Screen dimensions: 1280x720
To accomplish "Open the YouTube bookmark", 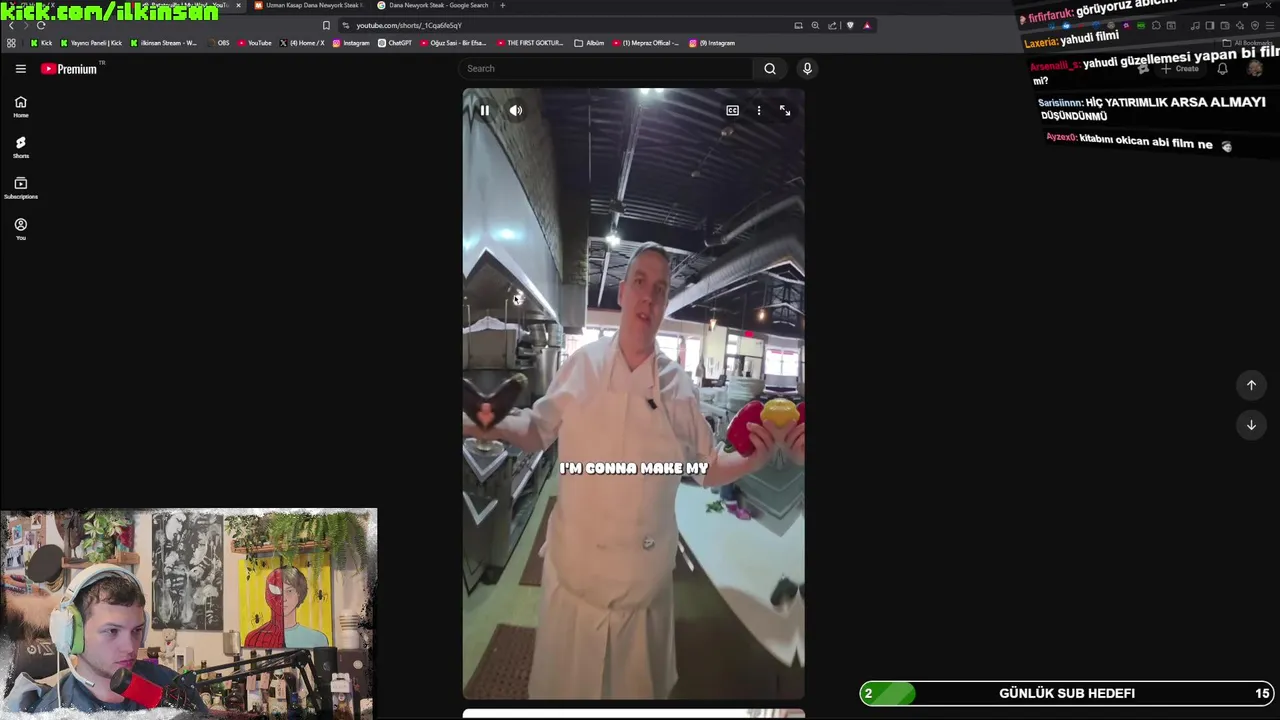I will tap(255, 43).
